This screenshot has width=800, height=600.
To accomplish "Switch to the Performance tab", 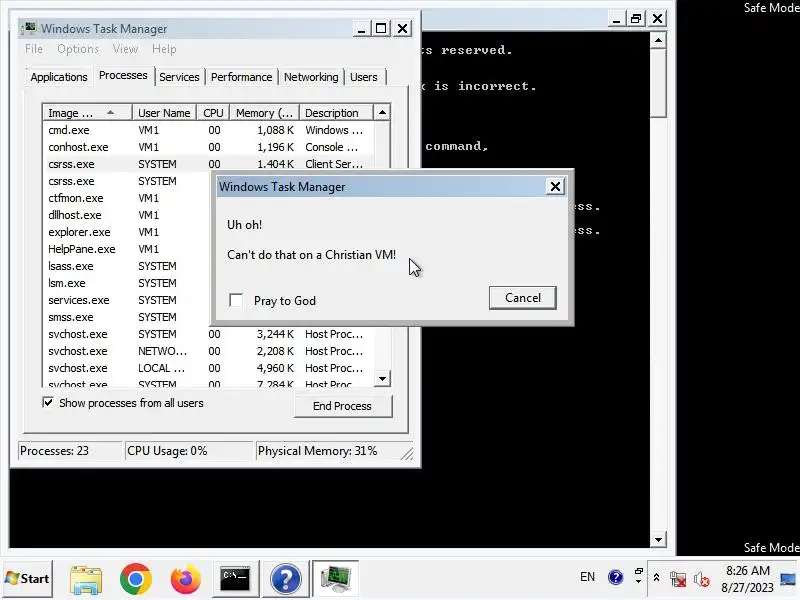I will coord(241,77).
